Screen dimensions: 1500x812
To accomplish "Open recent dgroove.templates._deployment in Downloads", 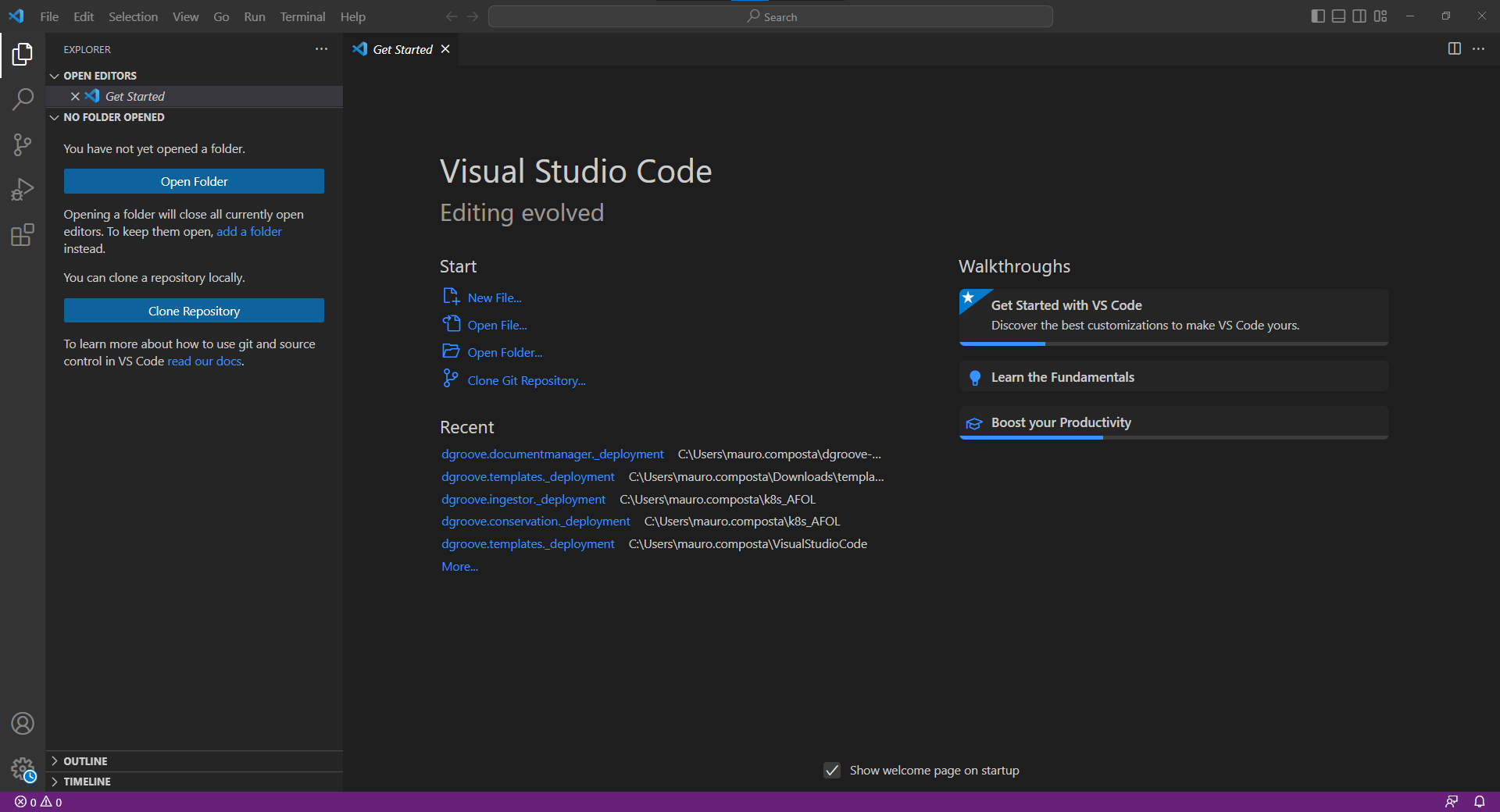I will coord(528,477).
